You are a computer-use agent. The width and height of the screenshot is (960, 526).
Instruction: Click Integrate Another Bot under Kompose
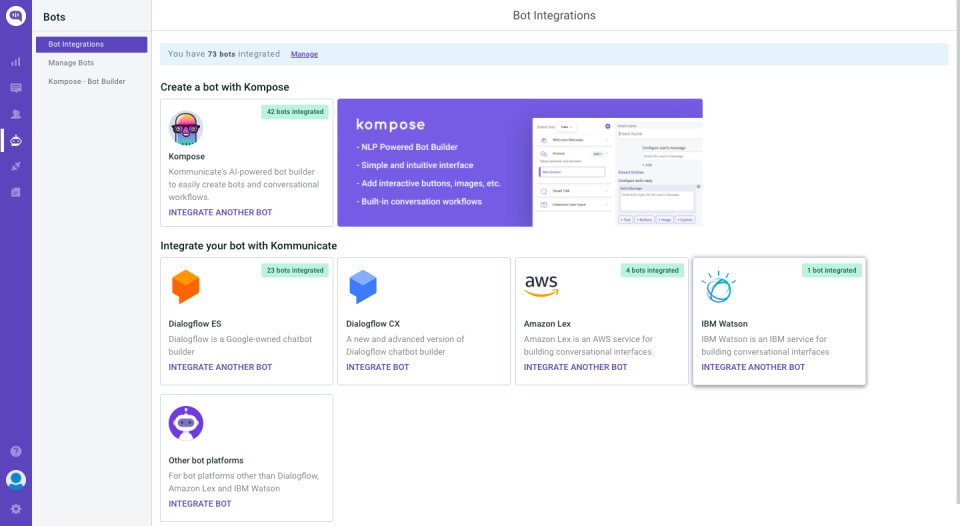pos(220,212)
